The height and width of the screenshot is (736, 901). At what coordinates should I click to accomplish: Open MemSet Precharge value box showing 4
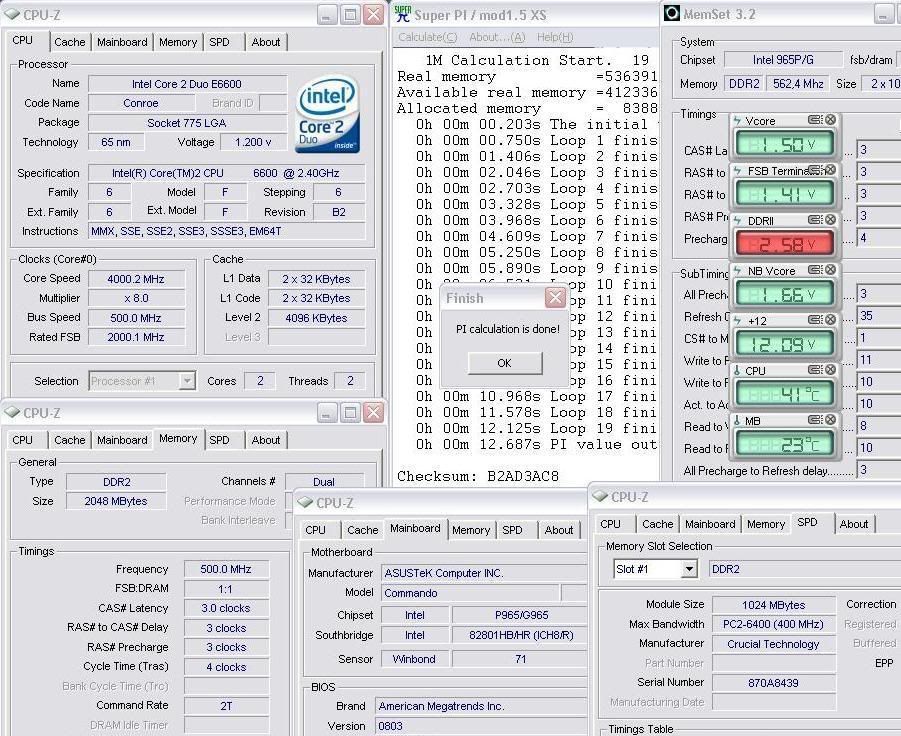tap(878, 238)
